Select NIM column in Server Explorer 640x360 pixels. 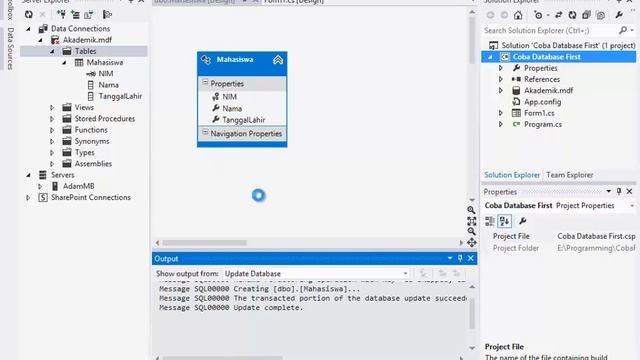[x=106, y=74]
